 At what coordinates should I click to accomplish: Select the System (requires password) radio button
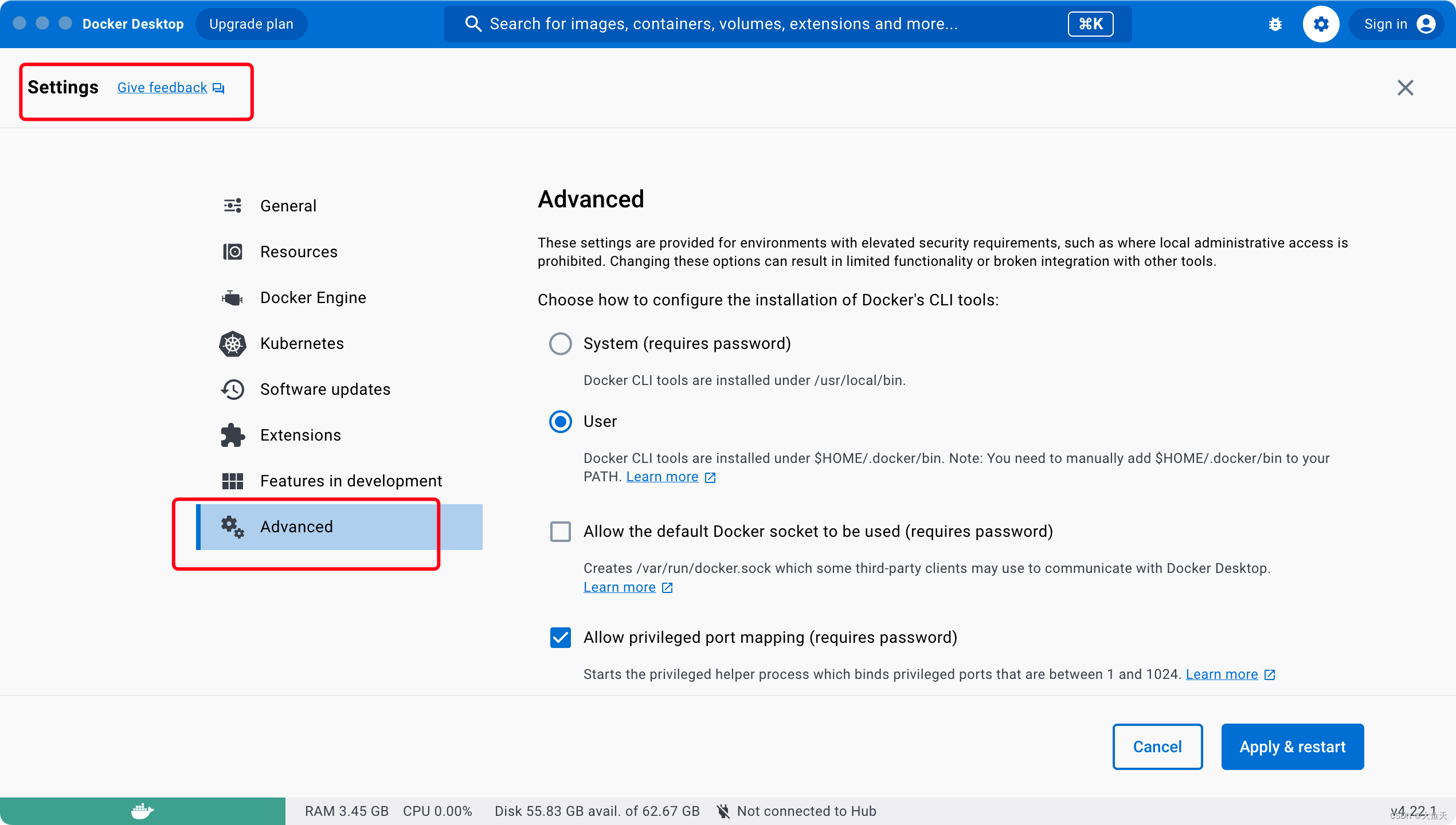(560, 343)
